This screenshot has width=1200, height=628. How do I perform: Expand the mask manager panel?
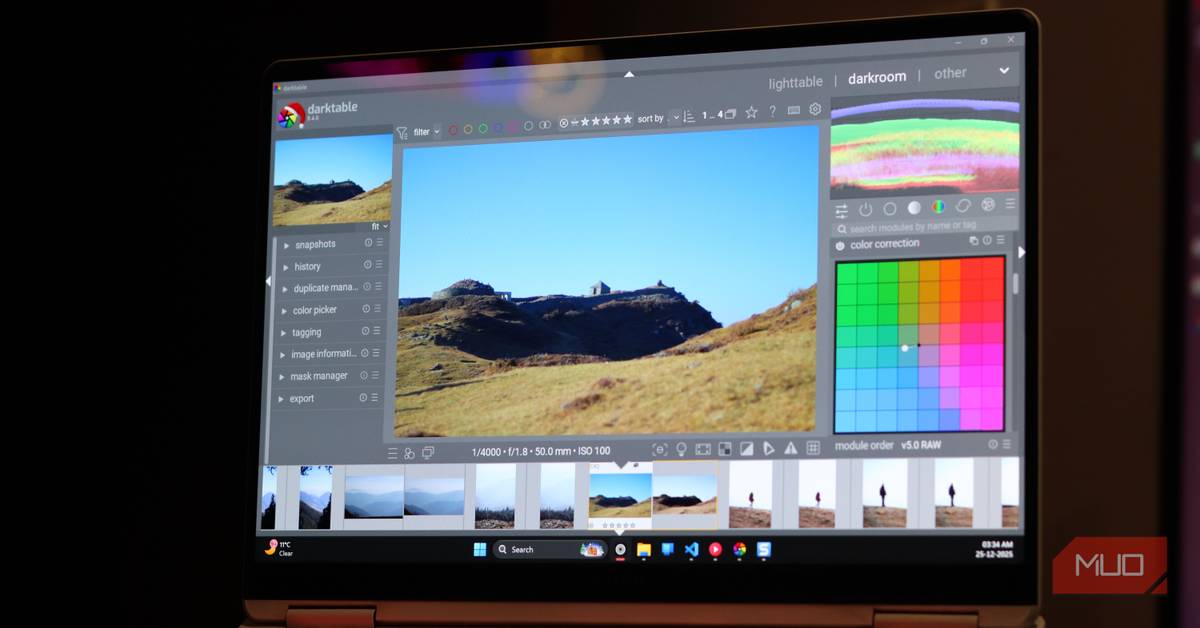[282, 377]
